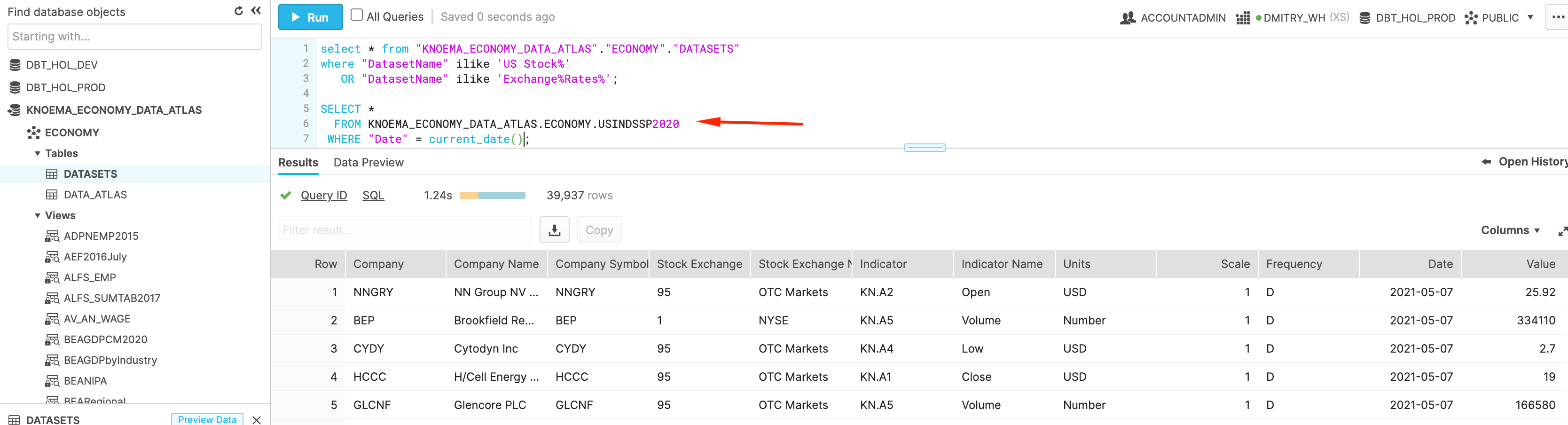Focus the Filter result field
1568x425 pixels.
point(405,229)
